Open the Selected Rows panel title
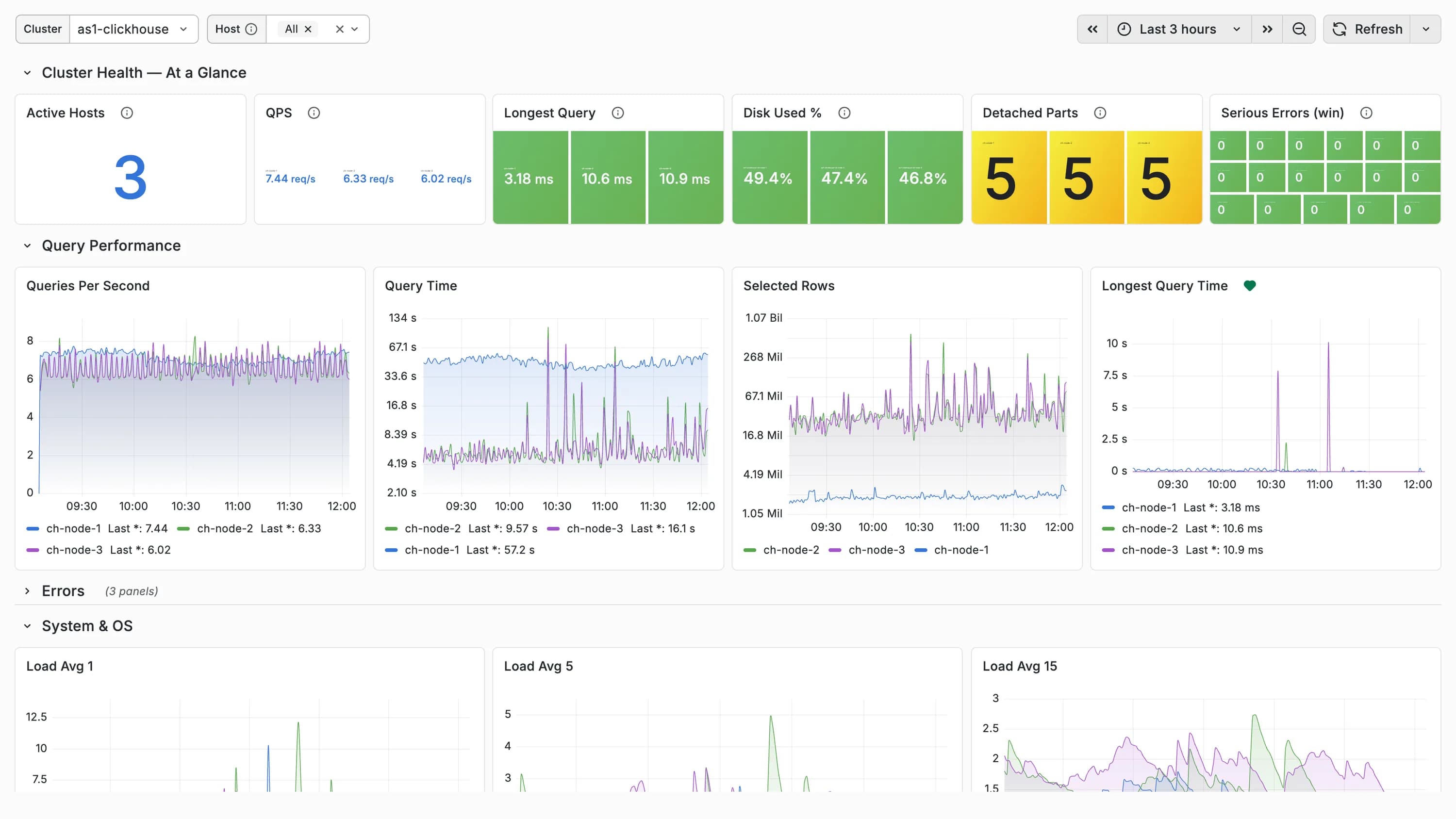 coord(789,286)
